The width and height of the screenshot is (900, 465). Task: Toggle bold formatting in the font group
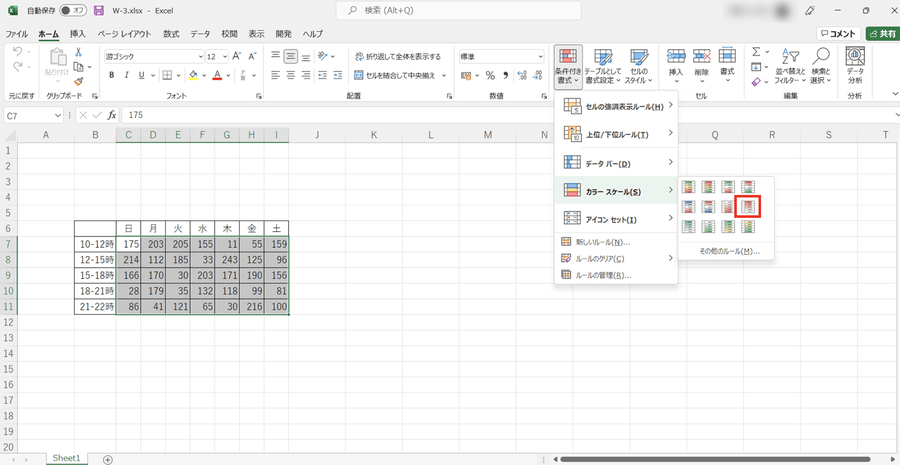[112, 75]
